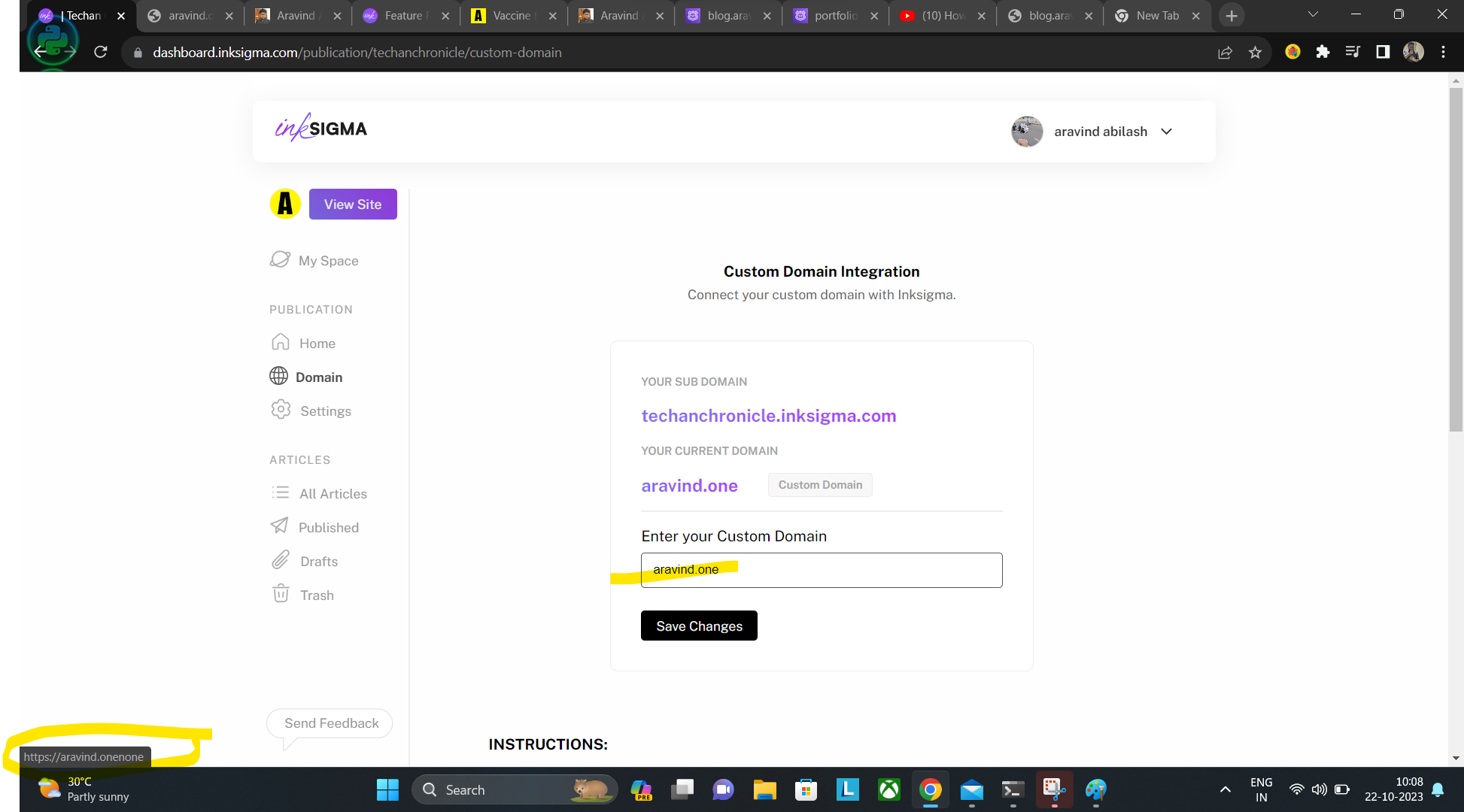Open Chrome profile avatar in toolbar
The height and width of the screenshot is (812, 1464).
[x=1414, y=52]
